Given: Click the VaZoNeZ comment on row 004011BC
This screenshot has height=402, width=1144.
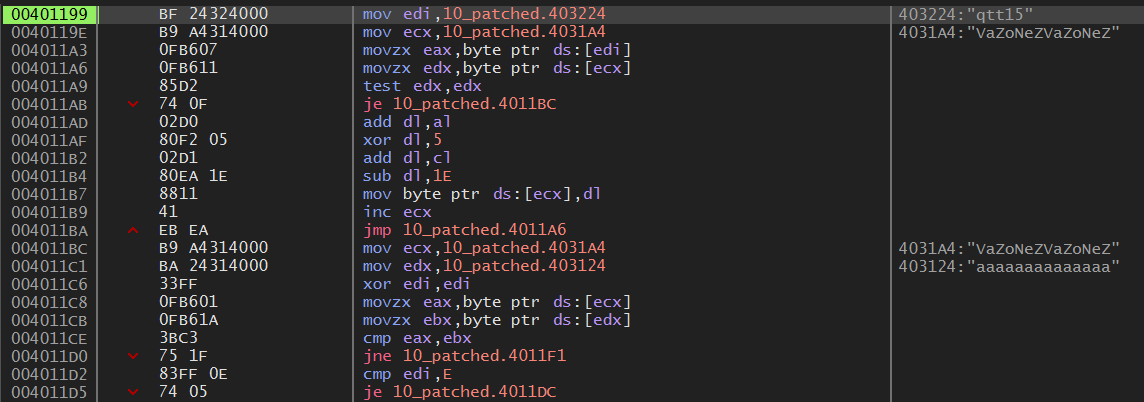Looking at the screenshot, I should [x=1009, y=248].
